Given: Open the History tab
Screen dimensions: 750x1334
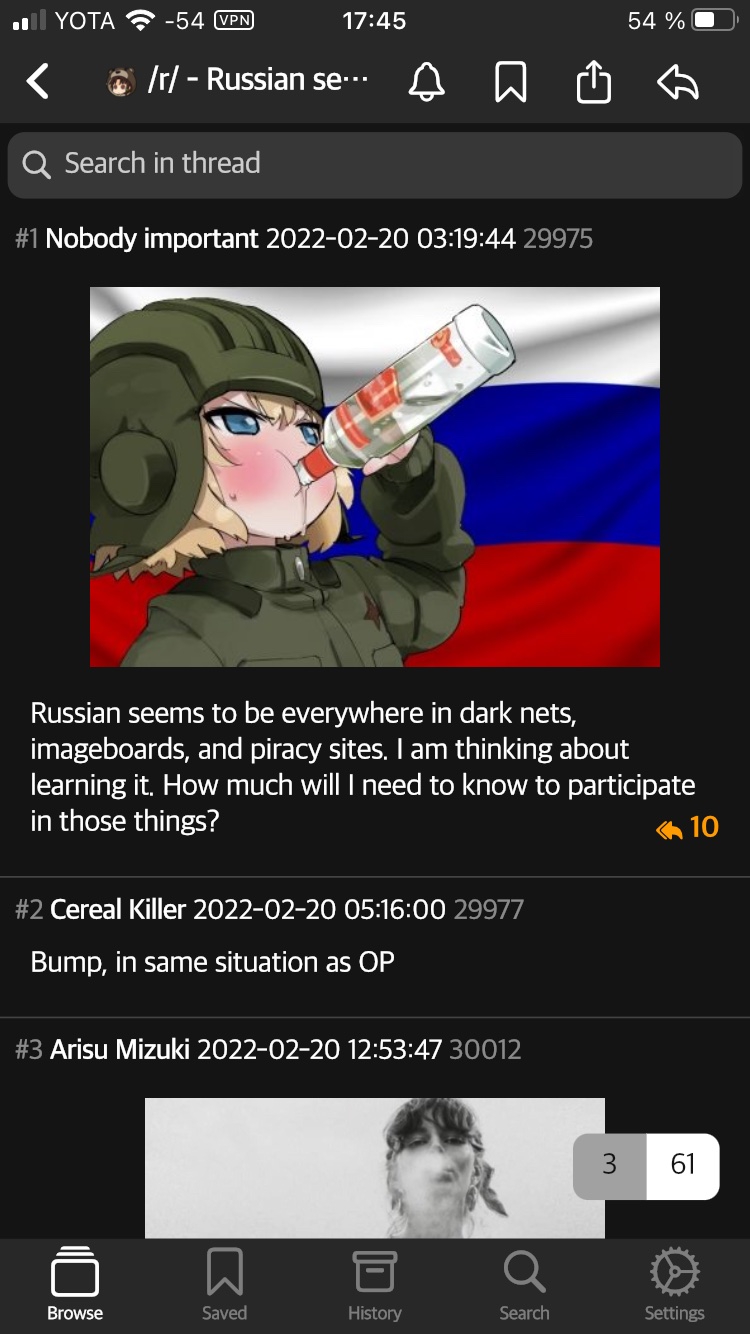Looking at the screenshot, I should 375,1285.
